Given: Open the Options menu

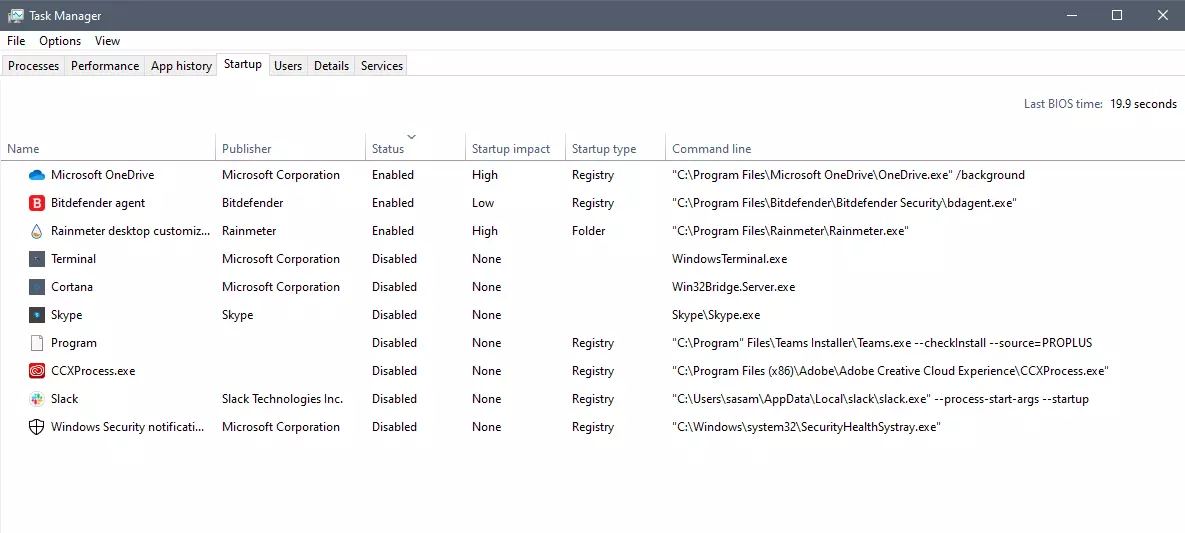Looking at the screenshot, I should tap(60, 41).
